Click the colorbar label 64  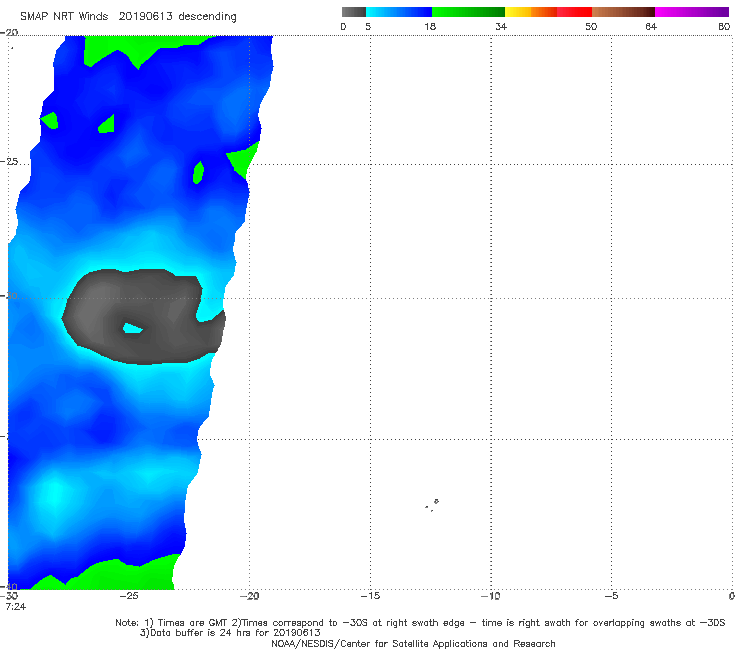tap(651, 26)
